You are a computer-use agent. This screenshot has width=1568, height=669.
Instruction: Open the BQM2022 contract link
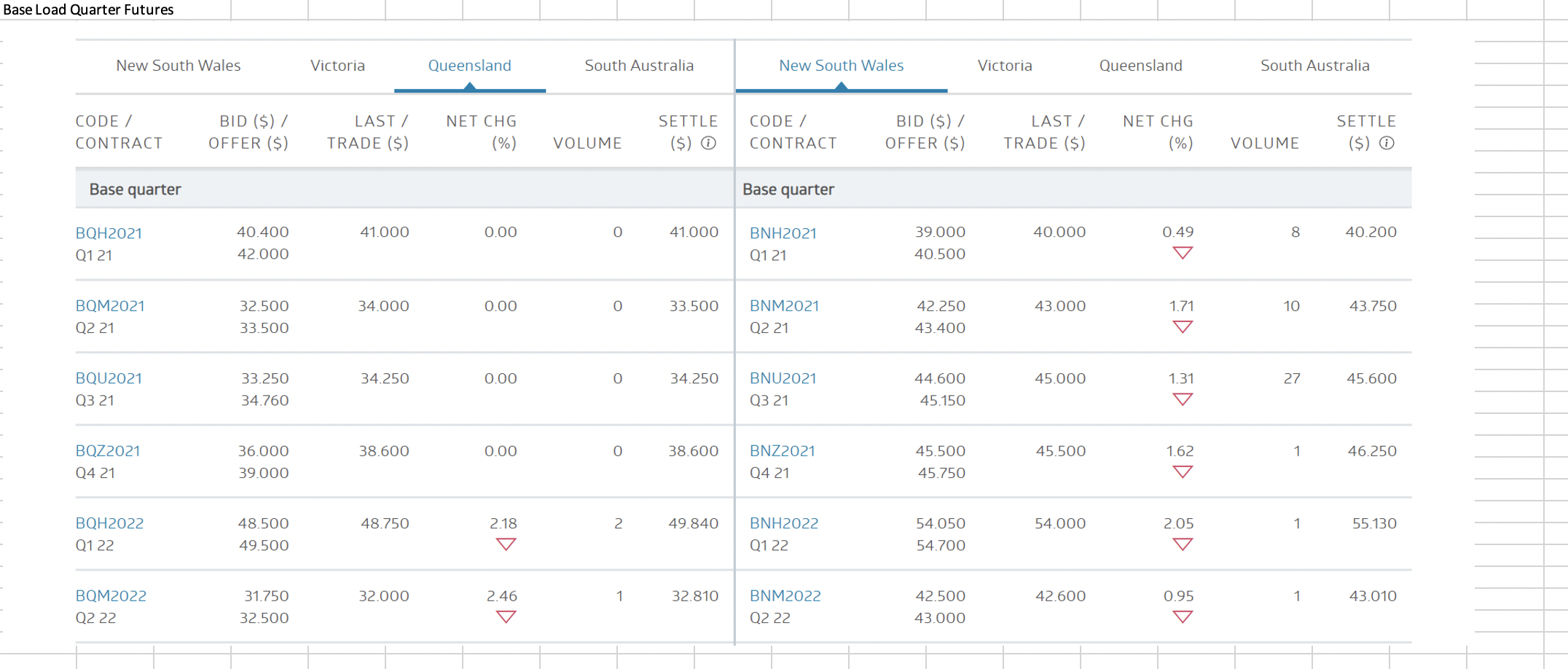click(111, 596)
